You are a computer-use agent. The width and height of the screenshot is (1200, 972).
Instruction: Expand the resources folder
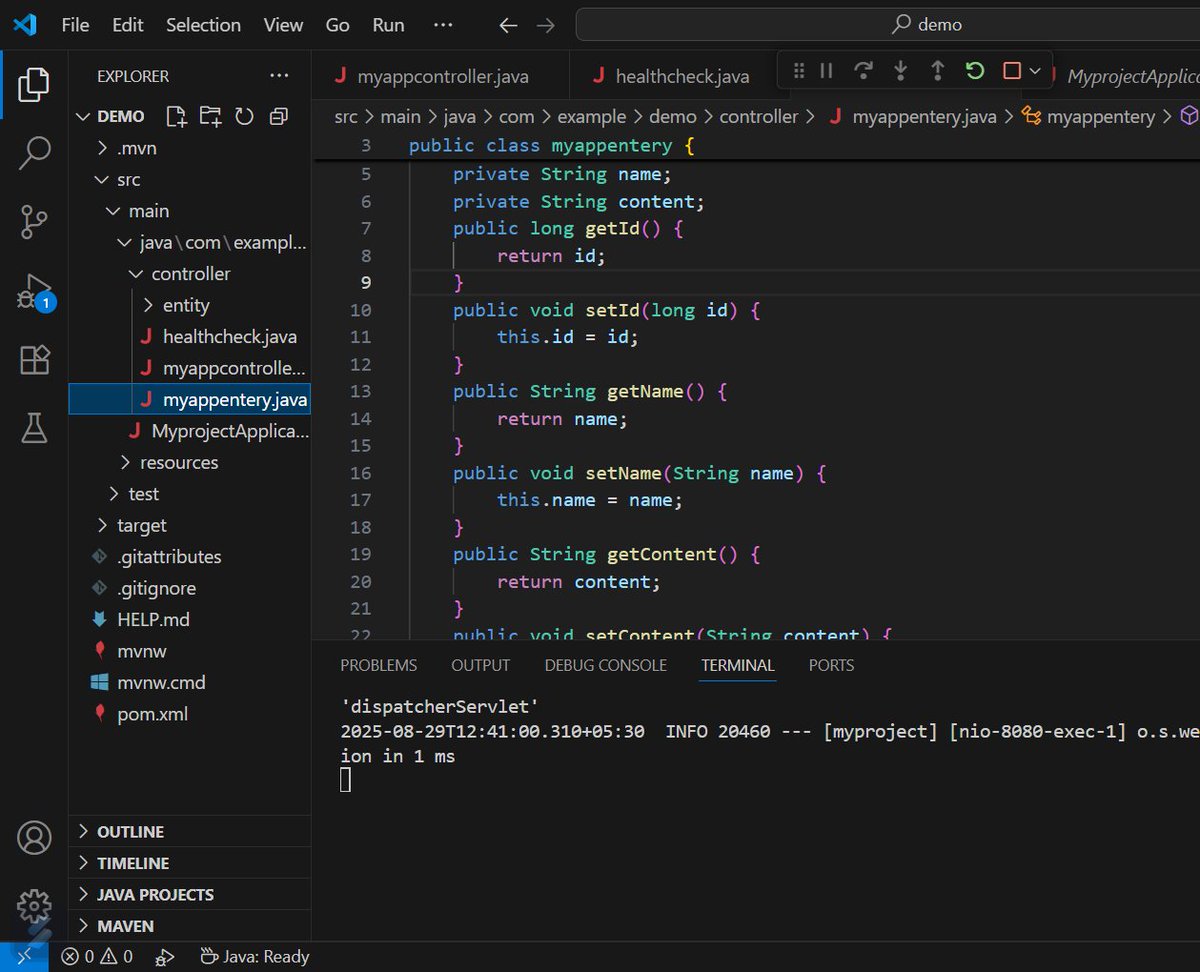point(125,463)
